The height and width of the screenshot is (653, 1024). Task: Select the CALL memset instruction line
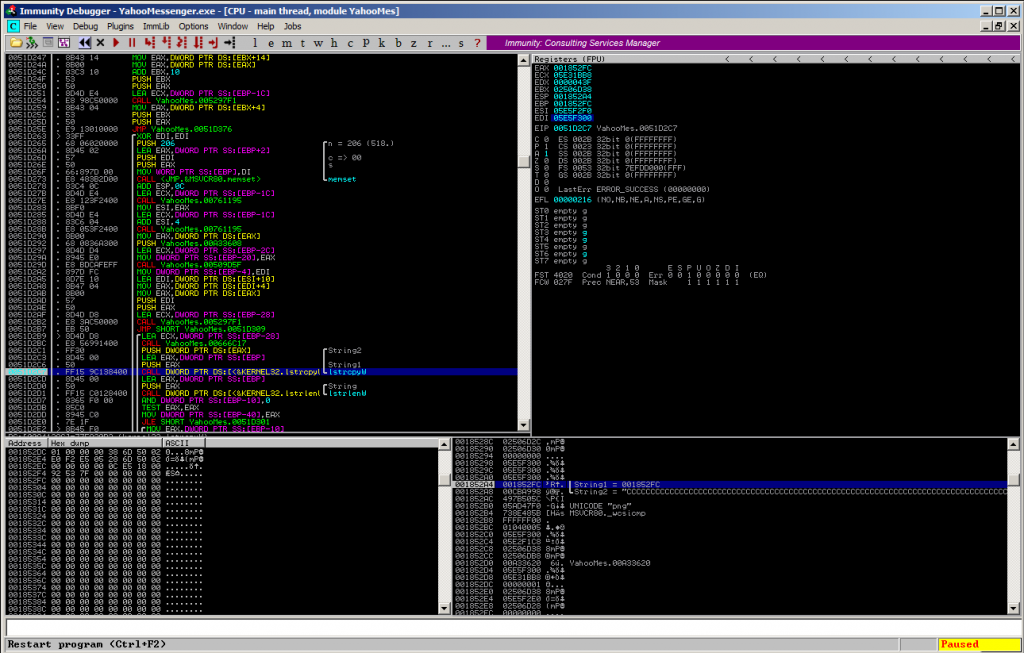coord(199,179)
